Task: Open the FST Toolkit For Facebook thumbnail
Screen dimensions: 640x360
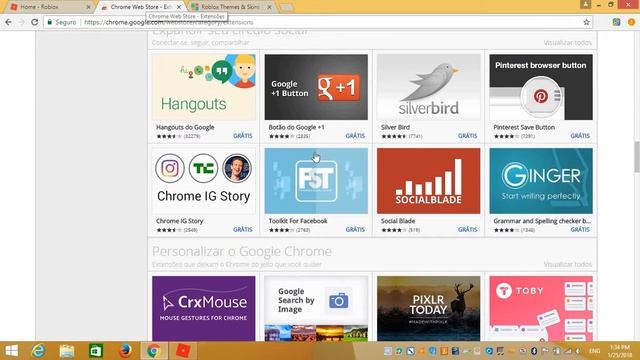Action: [x=316, y=181]
